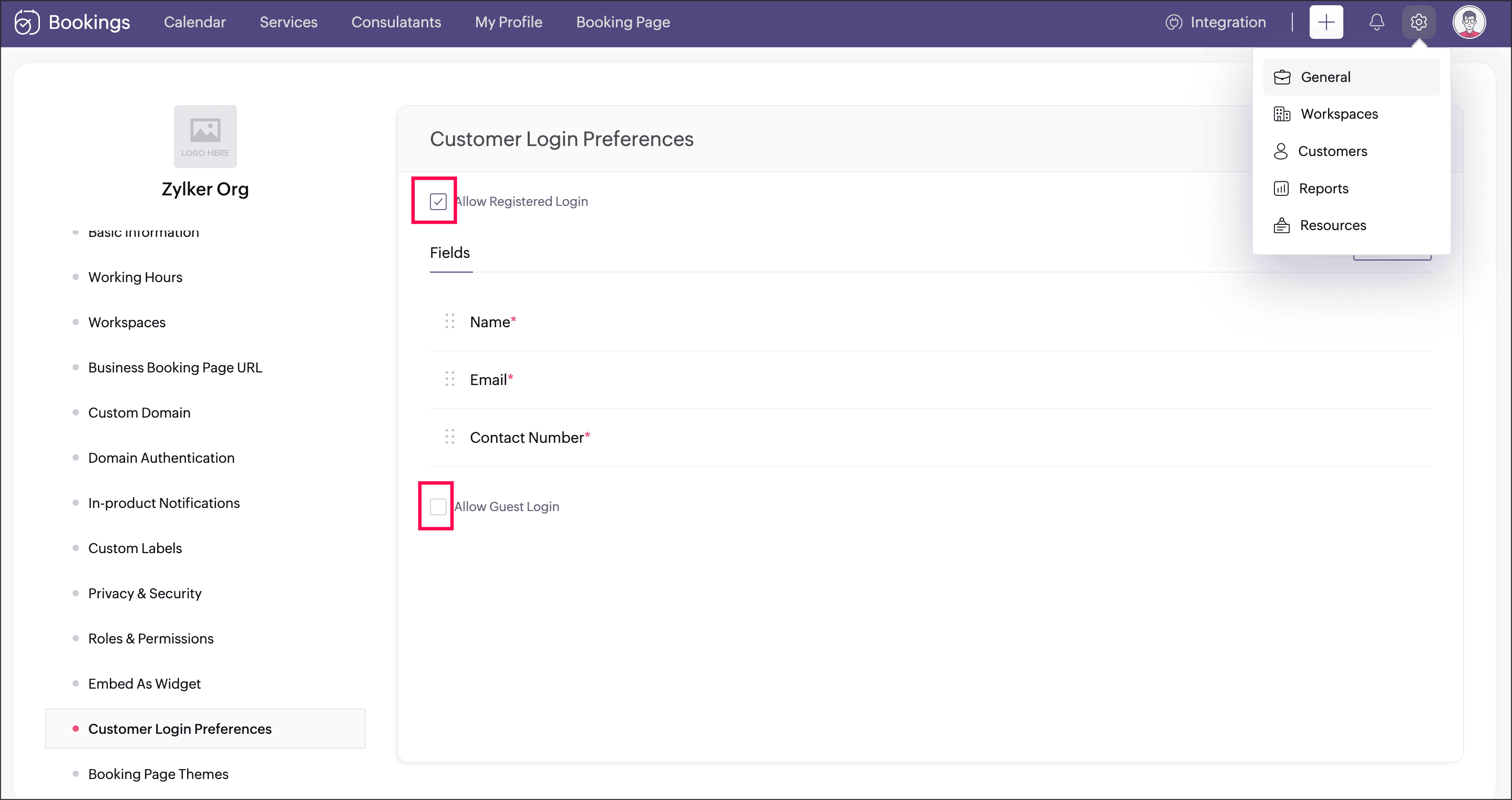Go to Privacy & Security settings
The height and width of the screenshot is (800, 1512).
coord(145,593)
